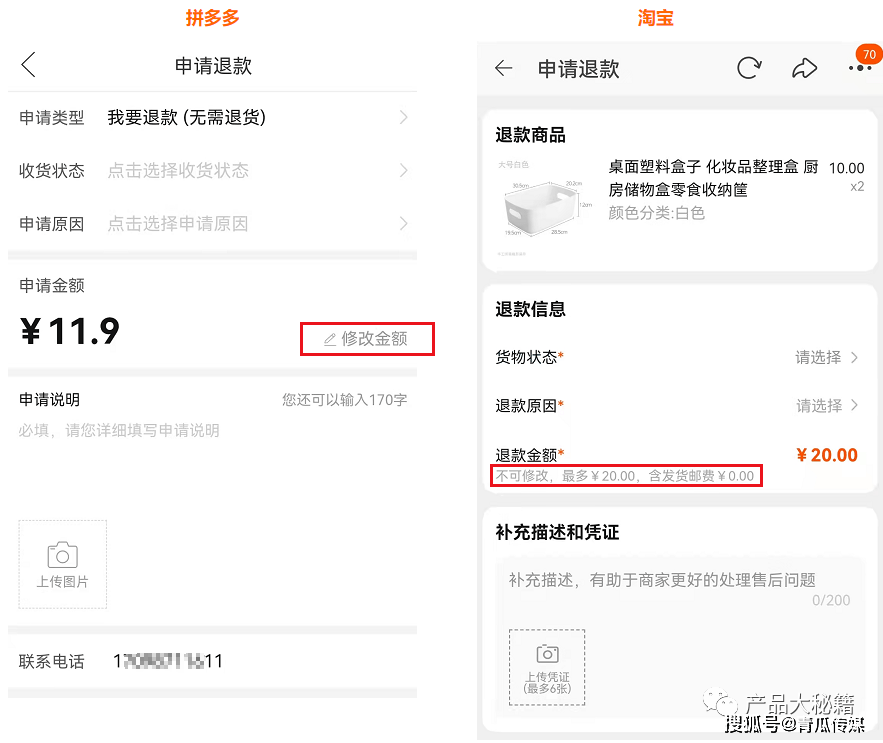Viewport: 883px width, 743px height.
Task: Tap Taobao back arrow icon
Action: [x=503, y=68]
